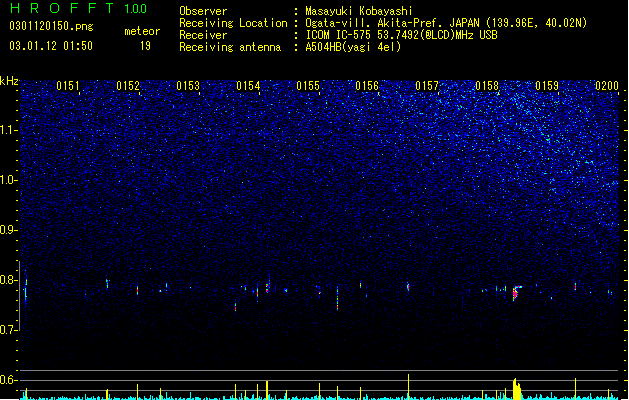Click the 0154 time marker
The height and width of the screenshot is (400, 629).
248,86
